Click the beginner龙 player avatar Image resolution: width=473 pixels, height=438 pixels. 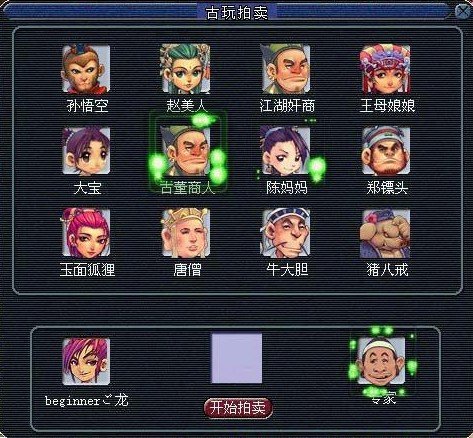tap(86, 361)
